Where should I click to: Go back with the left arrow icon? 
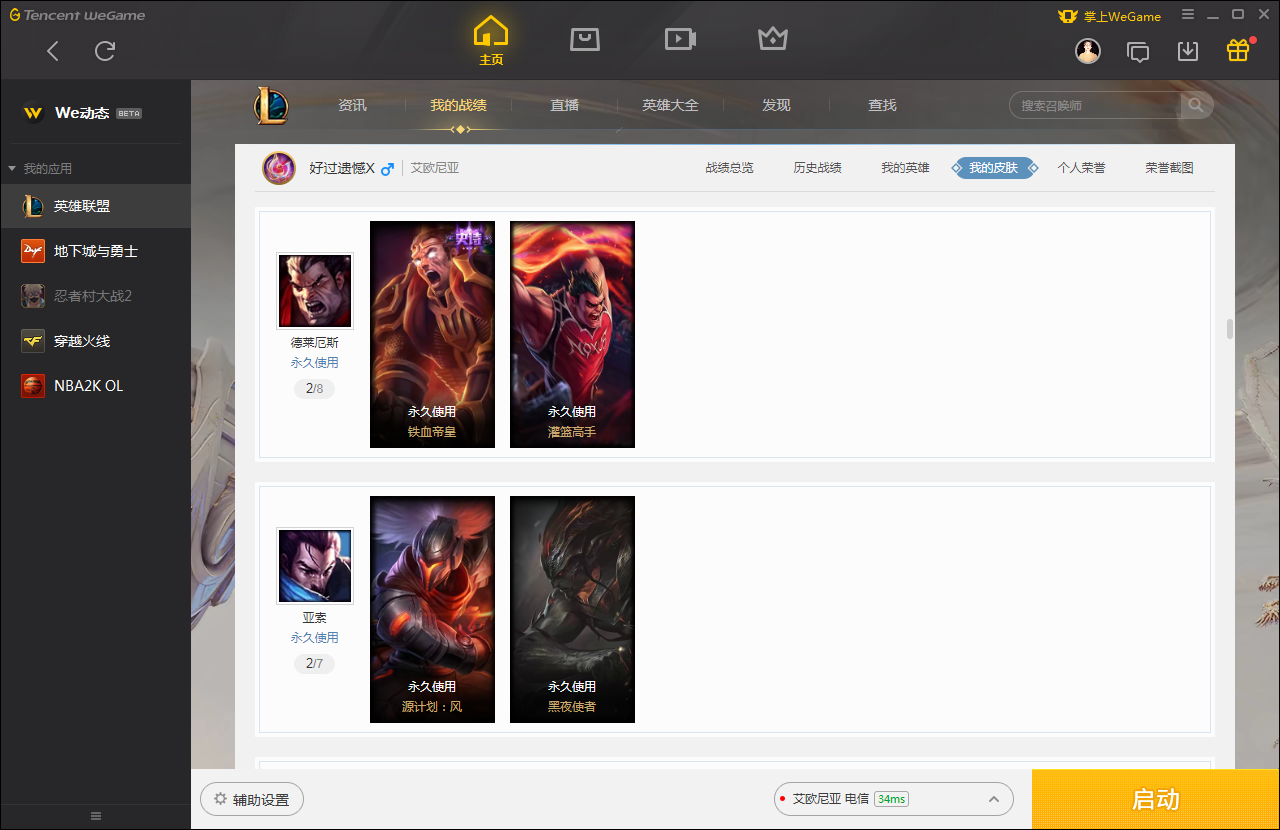tap(53, 51)
